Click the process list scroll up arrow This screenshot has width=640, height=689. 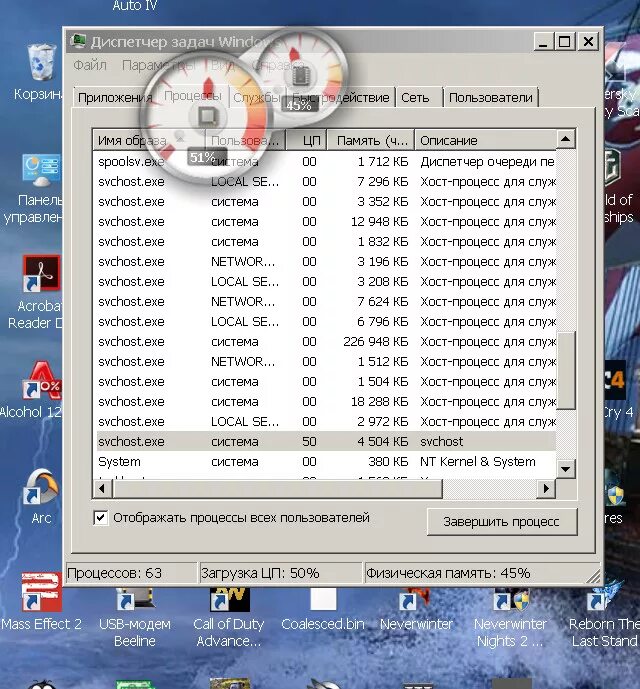(566, 140)
